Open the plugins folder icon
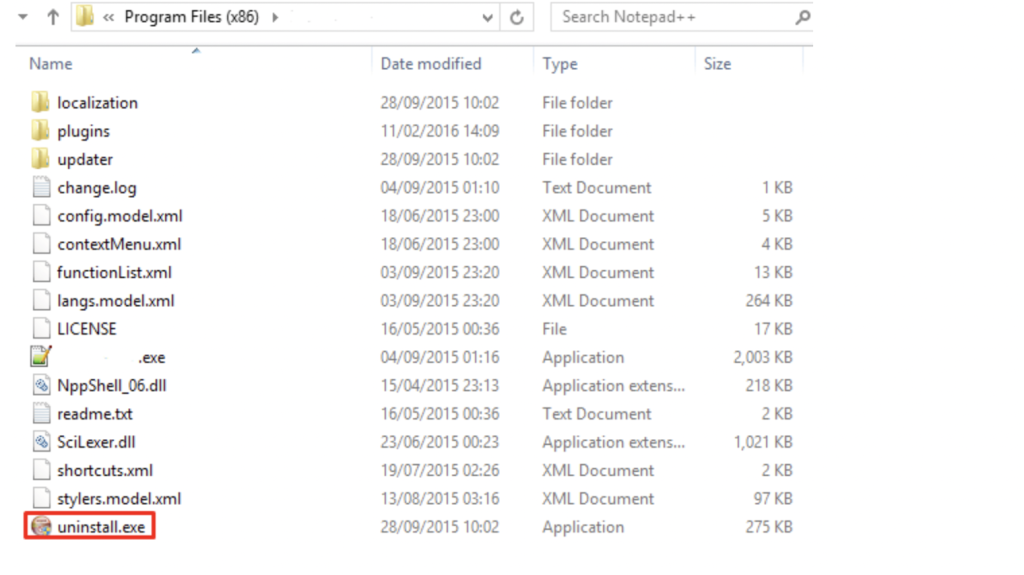 pyautogui.click(x=41, y=131)
